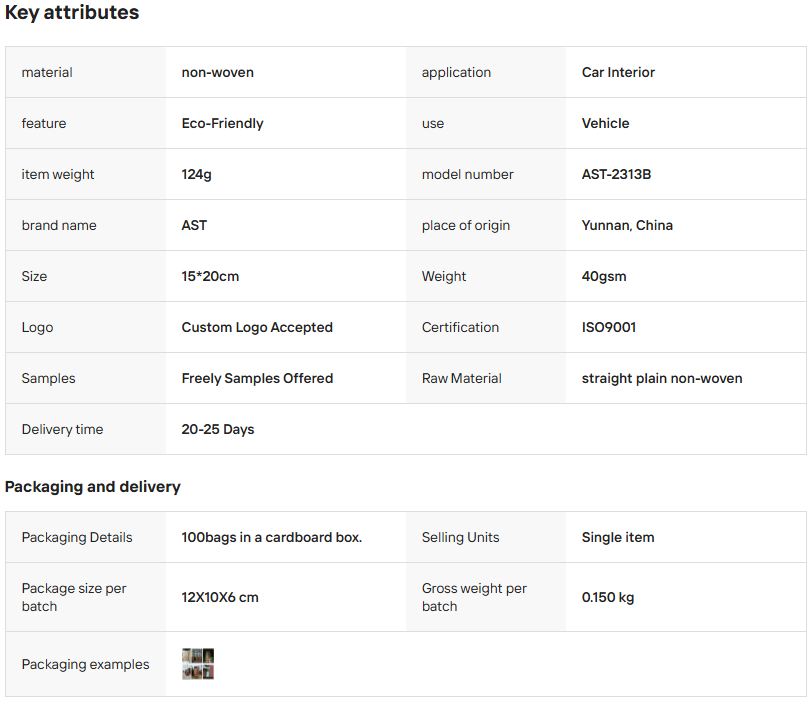Click model number 'AST-2313B'
This screenshot has height=701, width=811.
tap(616, 174)
